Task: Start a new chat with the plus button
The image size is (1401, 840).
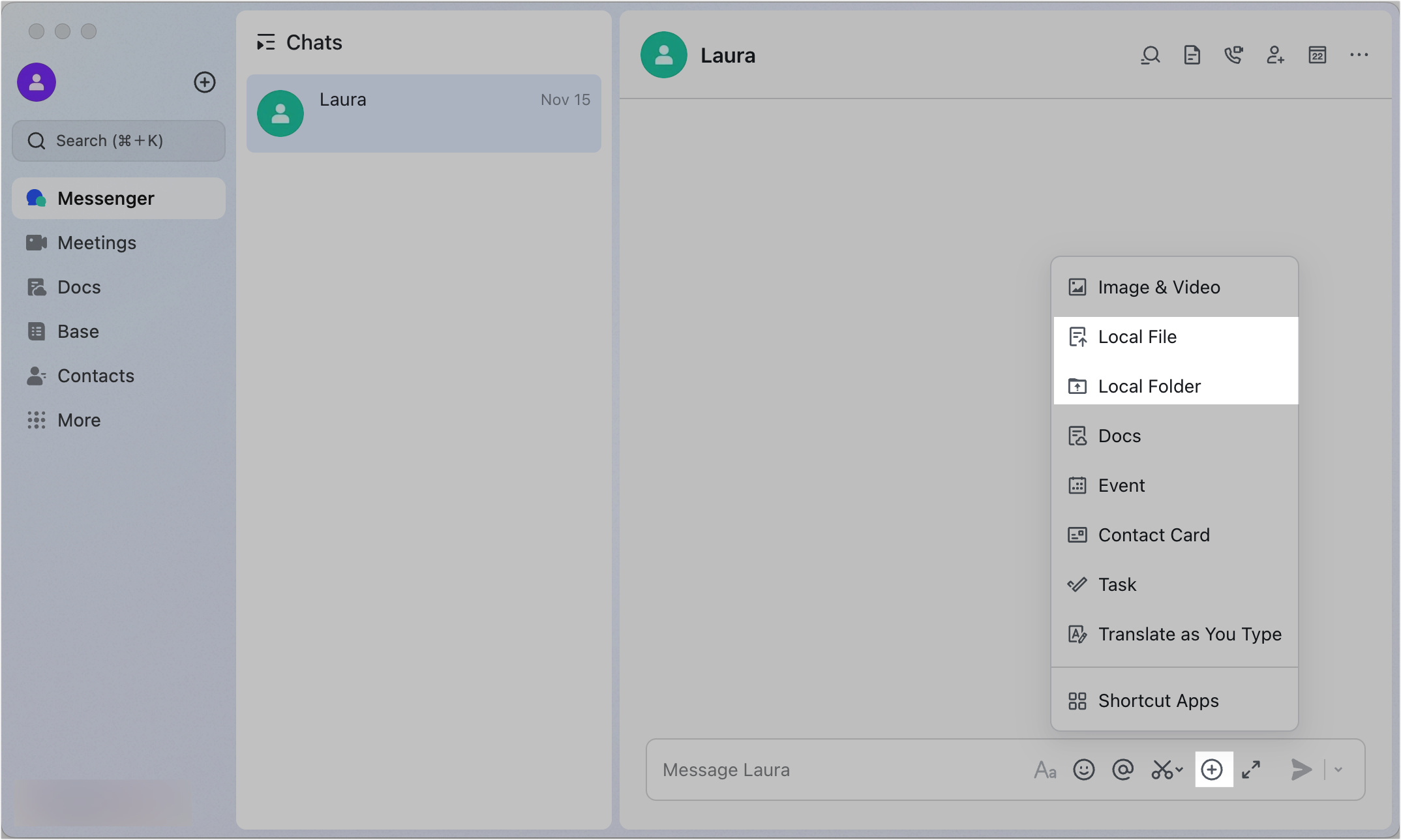Action: tap(205, 82)
